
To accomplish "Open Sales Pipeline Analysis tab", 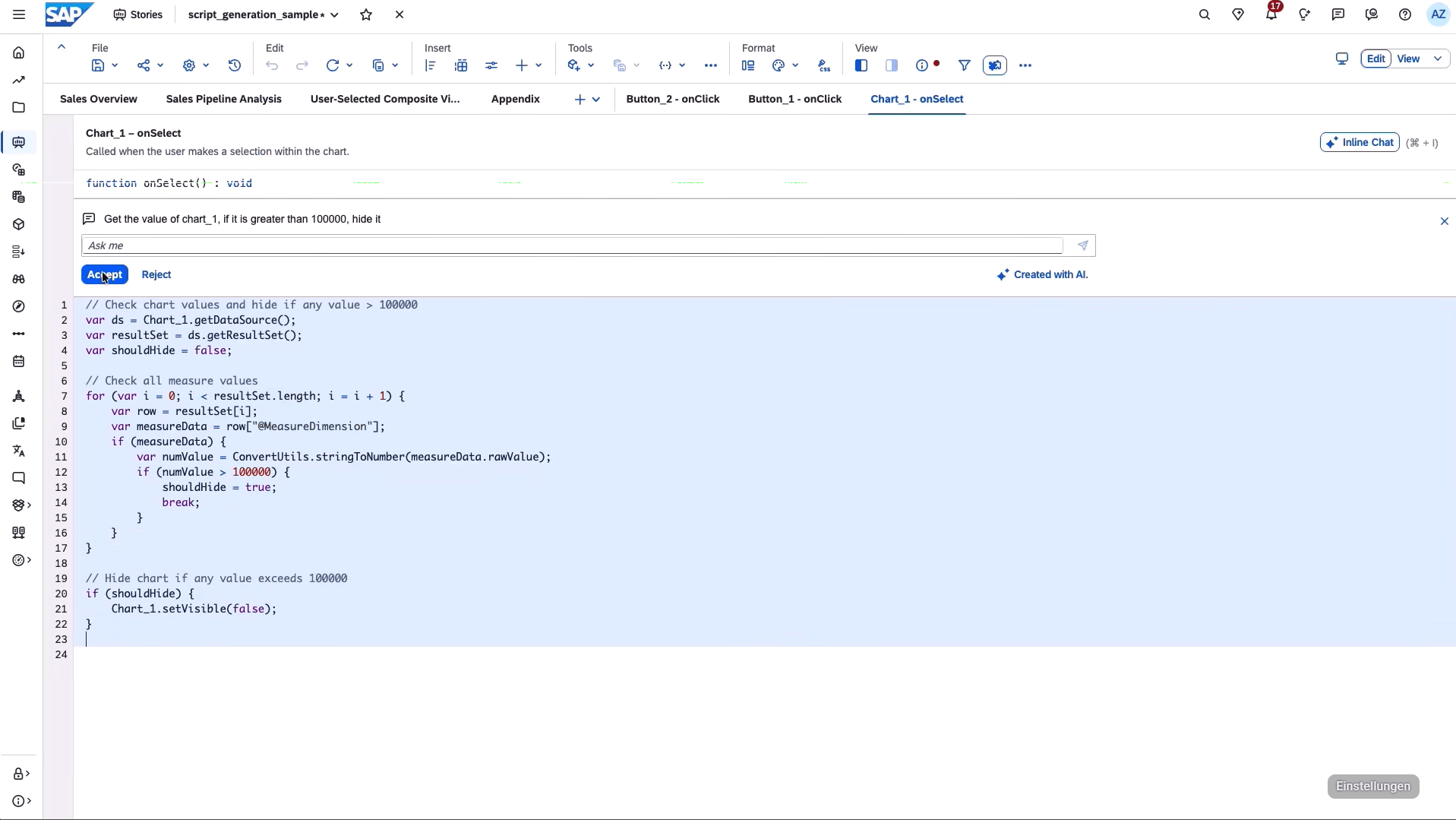I will [223, 99].
